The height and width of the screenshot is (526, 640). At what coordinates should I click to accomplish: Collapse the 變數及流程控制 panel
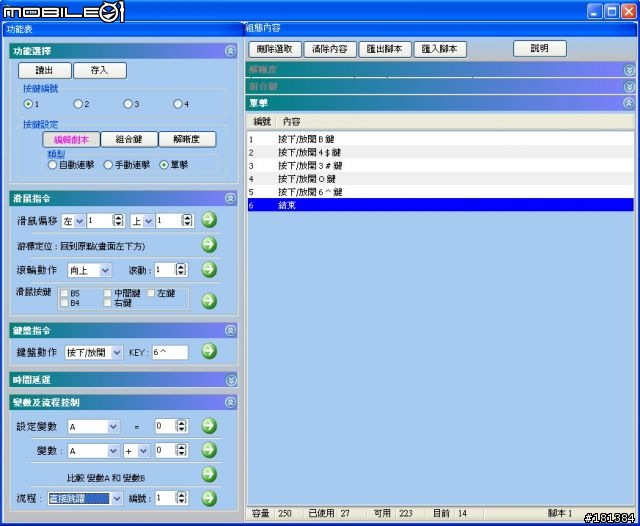click(230, 403)
